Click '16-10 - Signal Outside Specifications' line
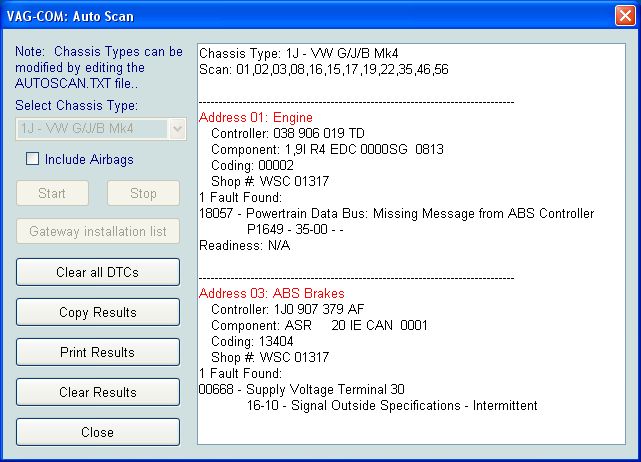 pyautogui.click(x=392, y=406)
